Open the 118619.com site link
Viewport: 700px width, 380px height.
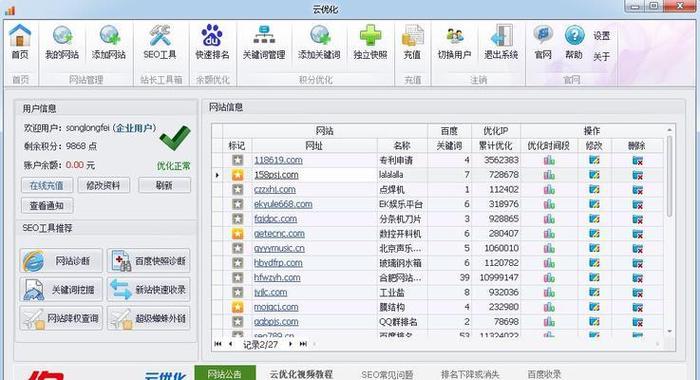coord(278,160)
